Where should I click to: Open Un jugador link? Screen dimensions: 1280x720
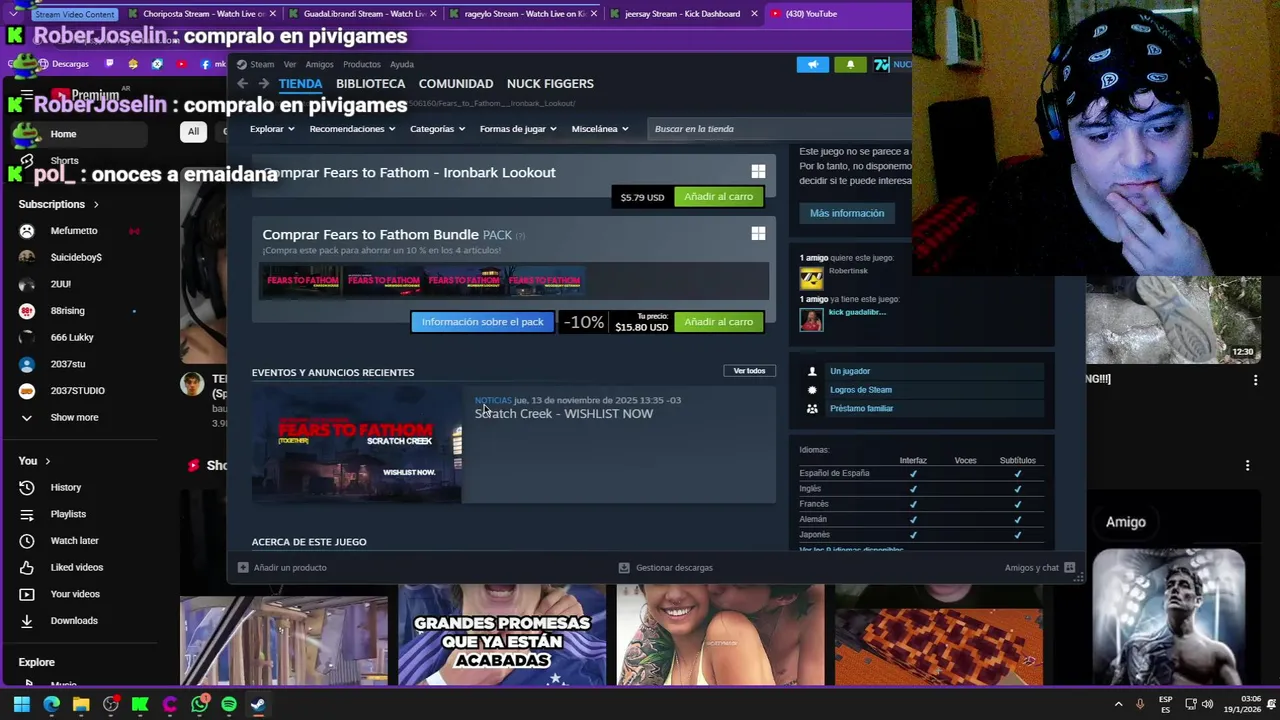point(850,371)
